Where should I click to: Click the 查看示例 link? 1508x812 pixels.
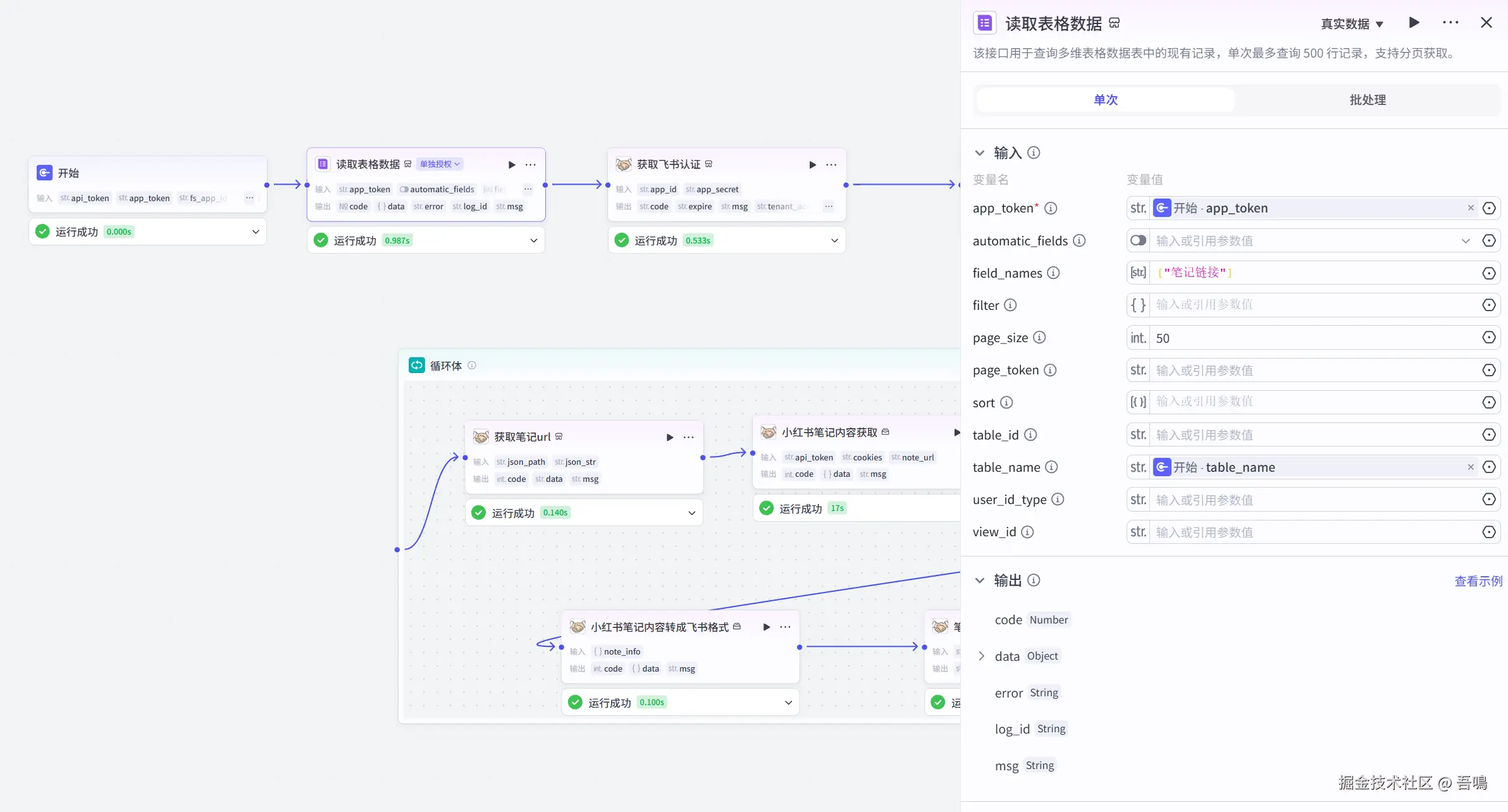tap(1478, 581)
